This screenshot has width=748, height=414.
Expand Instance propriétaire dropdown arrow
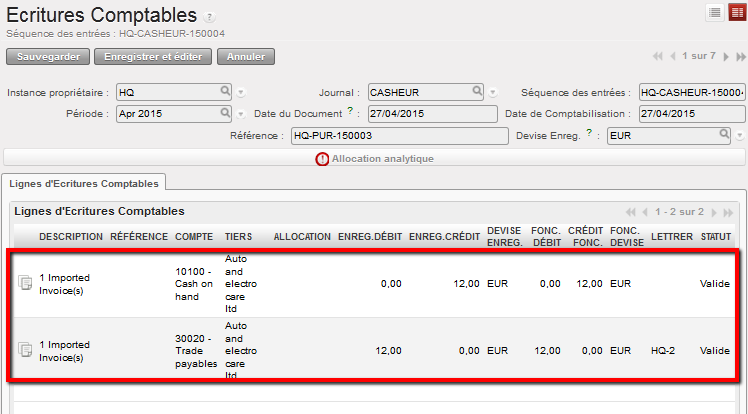[x=241, y=93]
